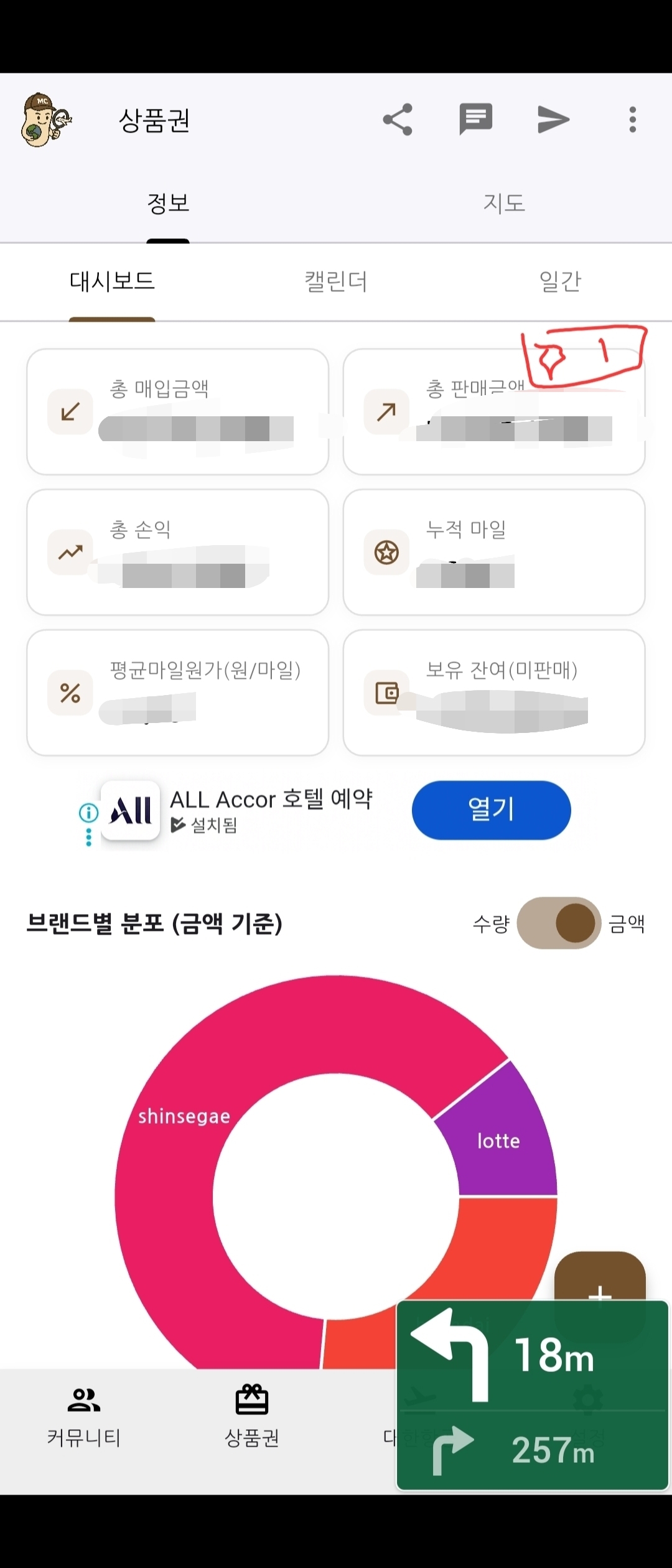The width and height of the screenshot is (672, 1568).
Task: Tap the 총 매입금액 arrow icon
Action: coord(70,411)
